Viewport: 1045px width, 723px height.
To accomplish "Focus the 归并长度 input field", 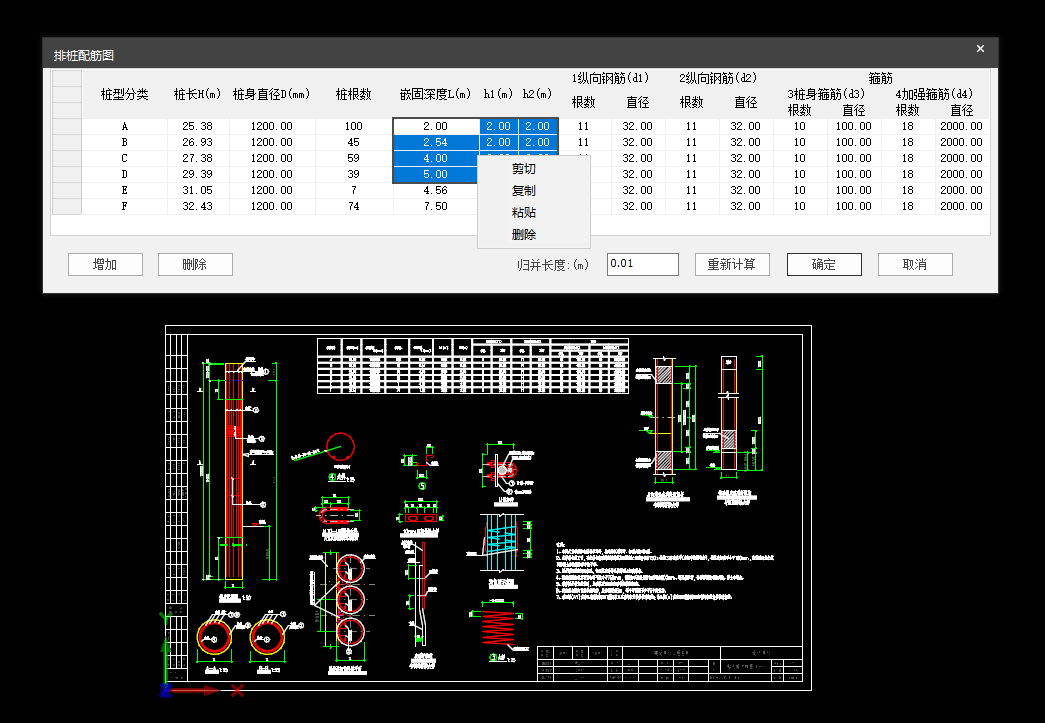I will (642, 264).
